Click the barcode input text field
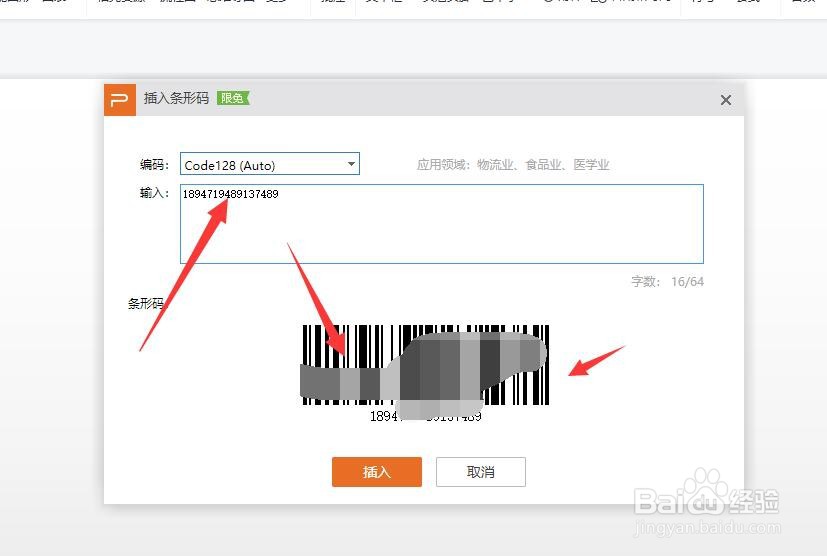 click(x=441, y=224)
